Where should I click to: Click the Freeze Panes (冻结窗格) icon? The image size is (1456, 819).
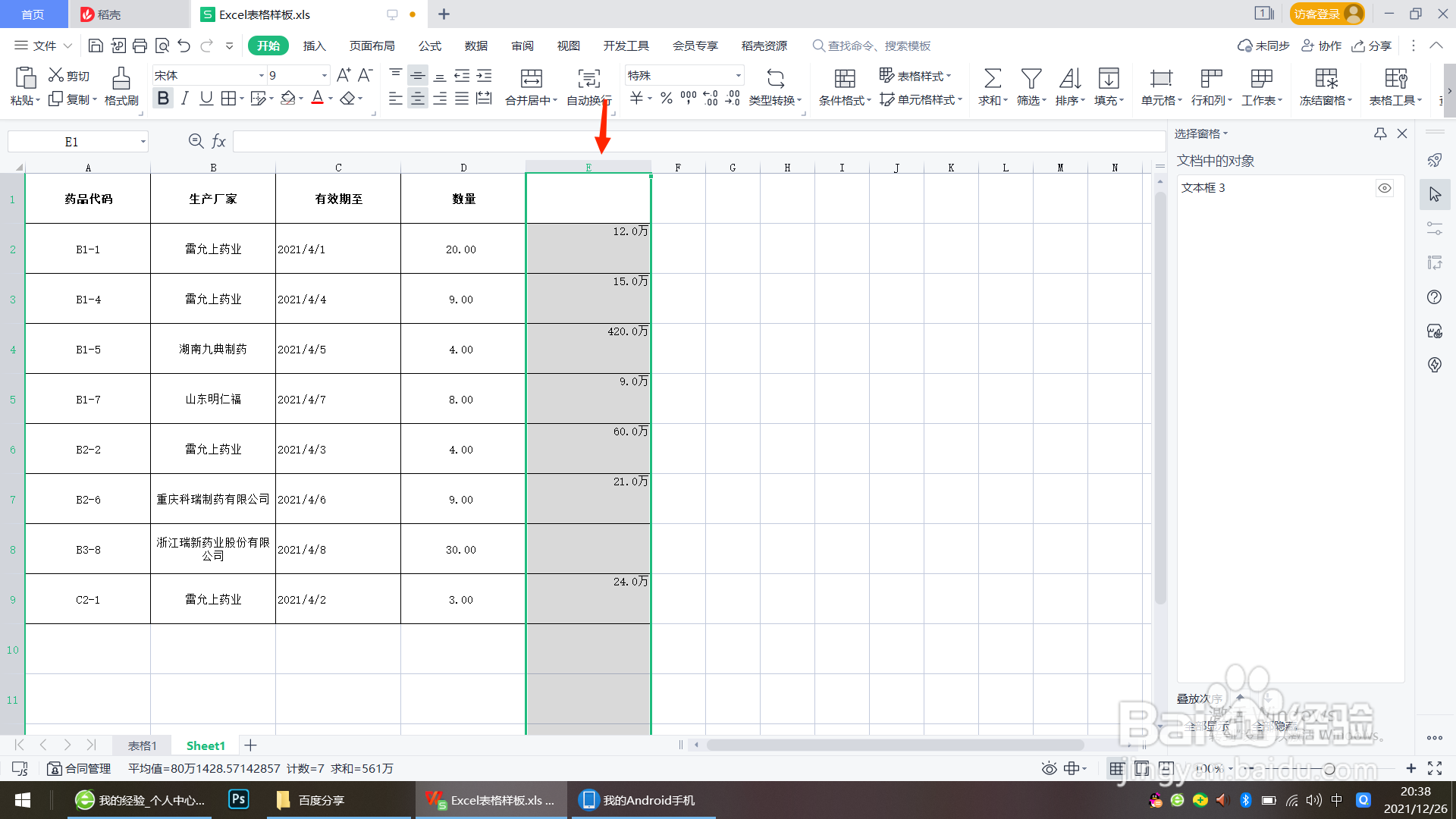coord(1326,79)
